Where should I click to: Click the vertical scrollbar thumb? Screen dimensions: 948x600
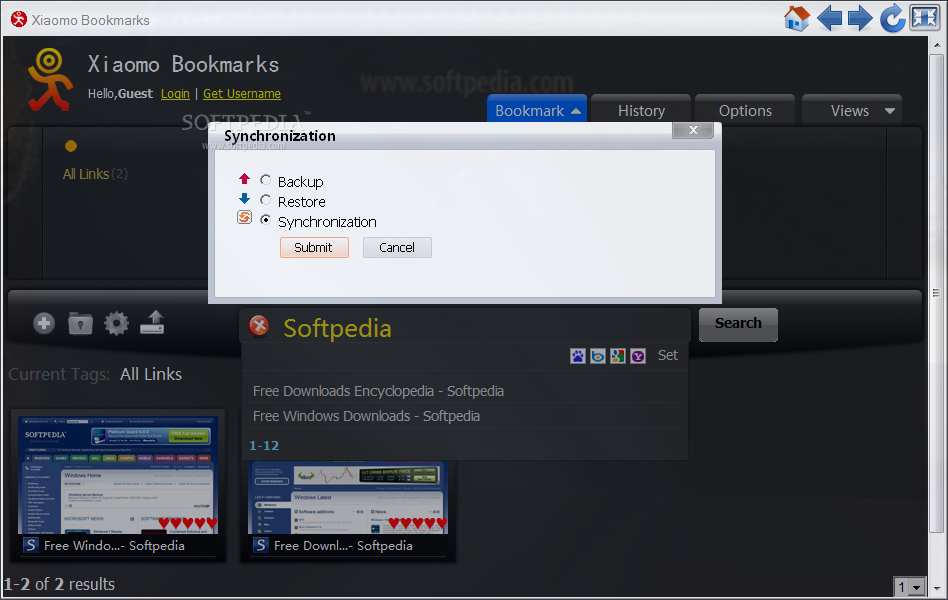pos(936,293)
